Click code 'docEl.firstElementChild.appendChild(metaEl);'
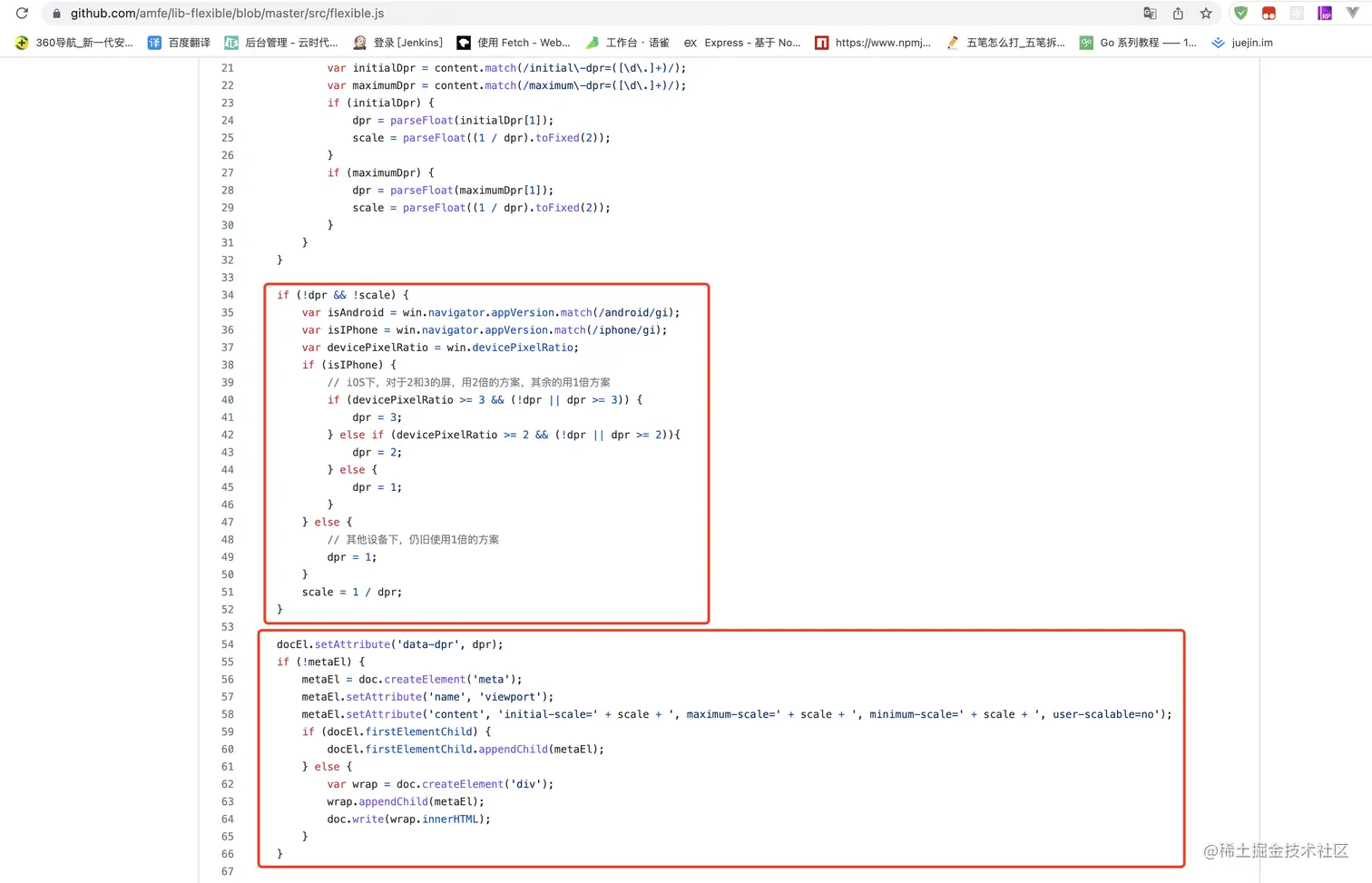 coord(465,750)
